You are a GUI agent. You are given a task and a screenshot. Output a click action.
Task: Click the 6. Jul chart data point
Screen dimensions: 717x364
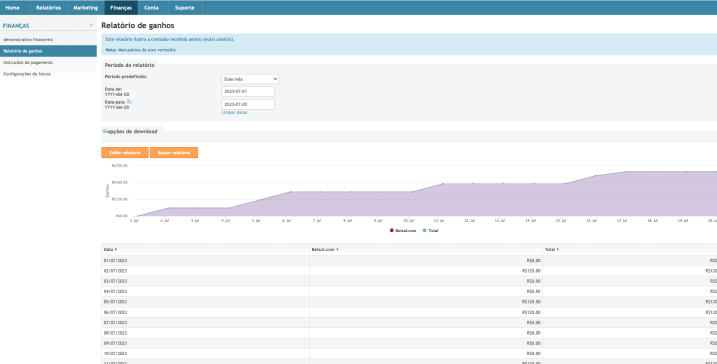[x=290, y=192]
